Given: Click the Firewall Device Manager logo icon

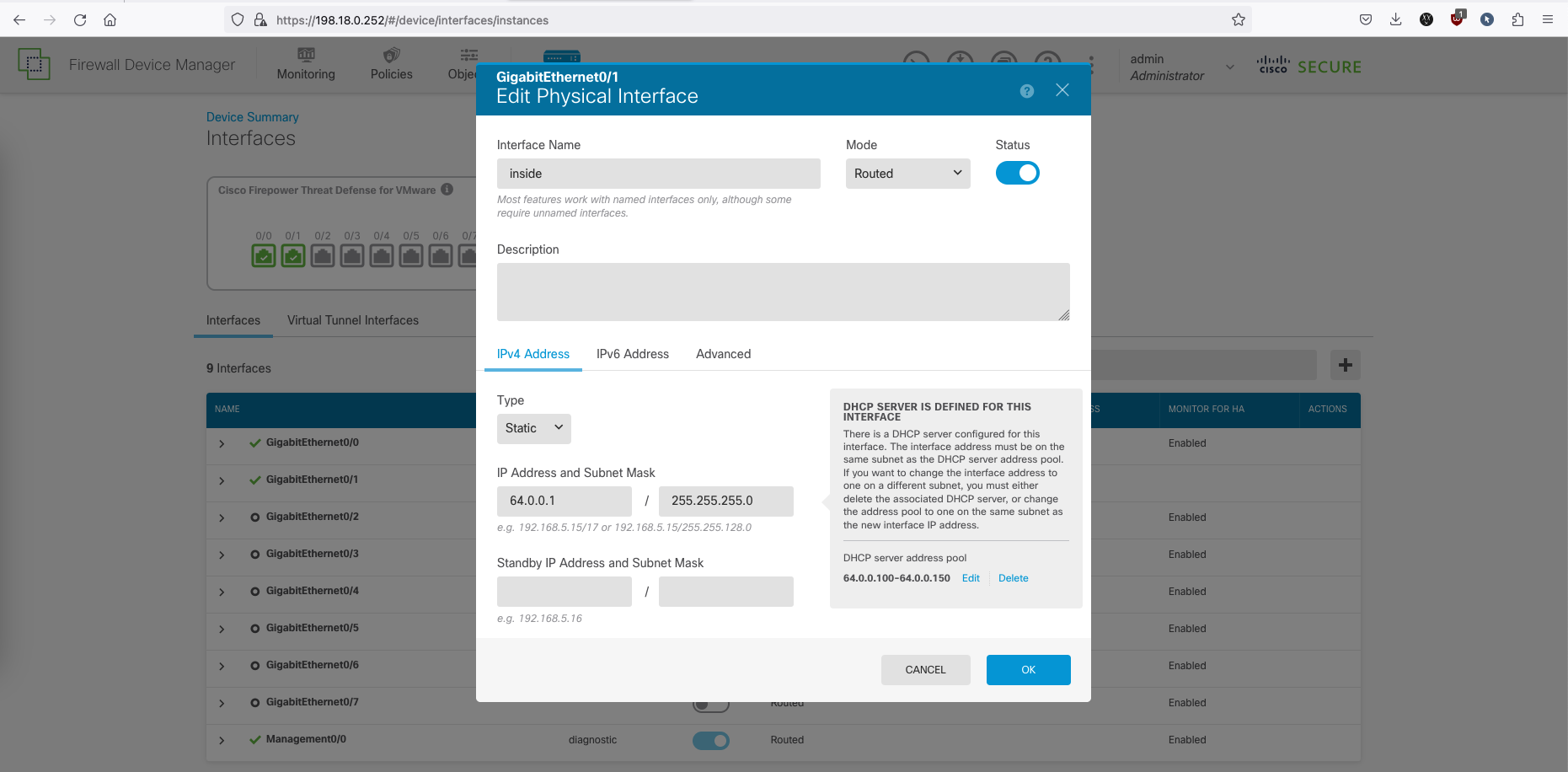Looking at the screenshot, I should [x=34, y=64].
